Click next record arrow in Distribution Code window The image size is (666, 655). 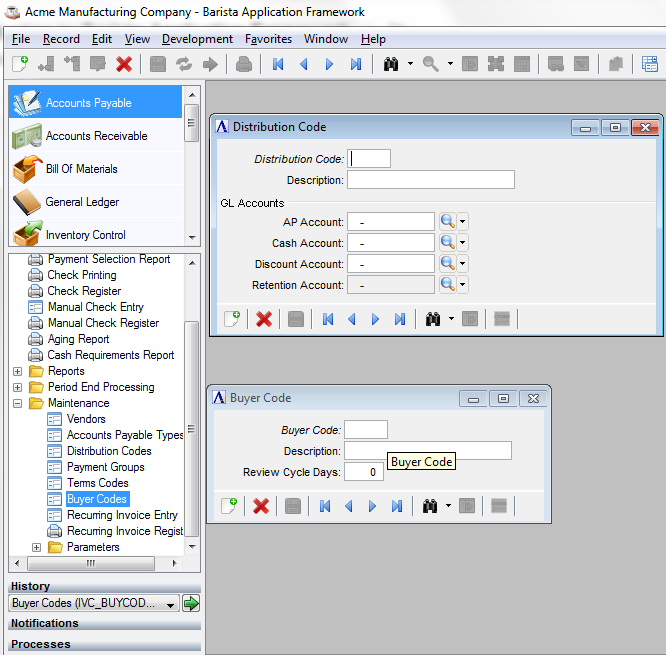[375, 319]
